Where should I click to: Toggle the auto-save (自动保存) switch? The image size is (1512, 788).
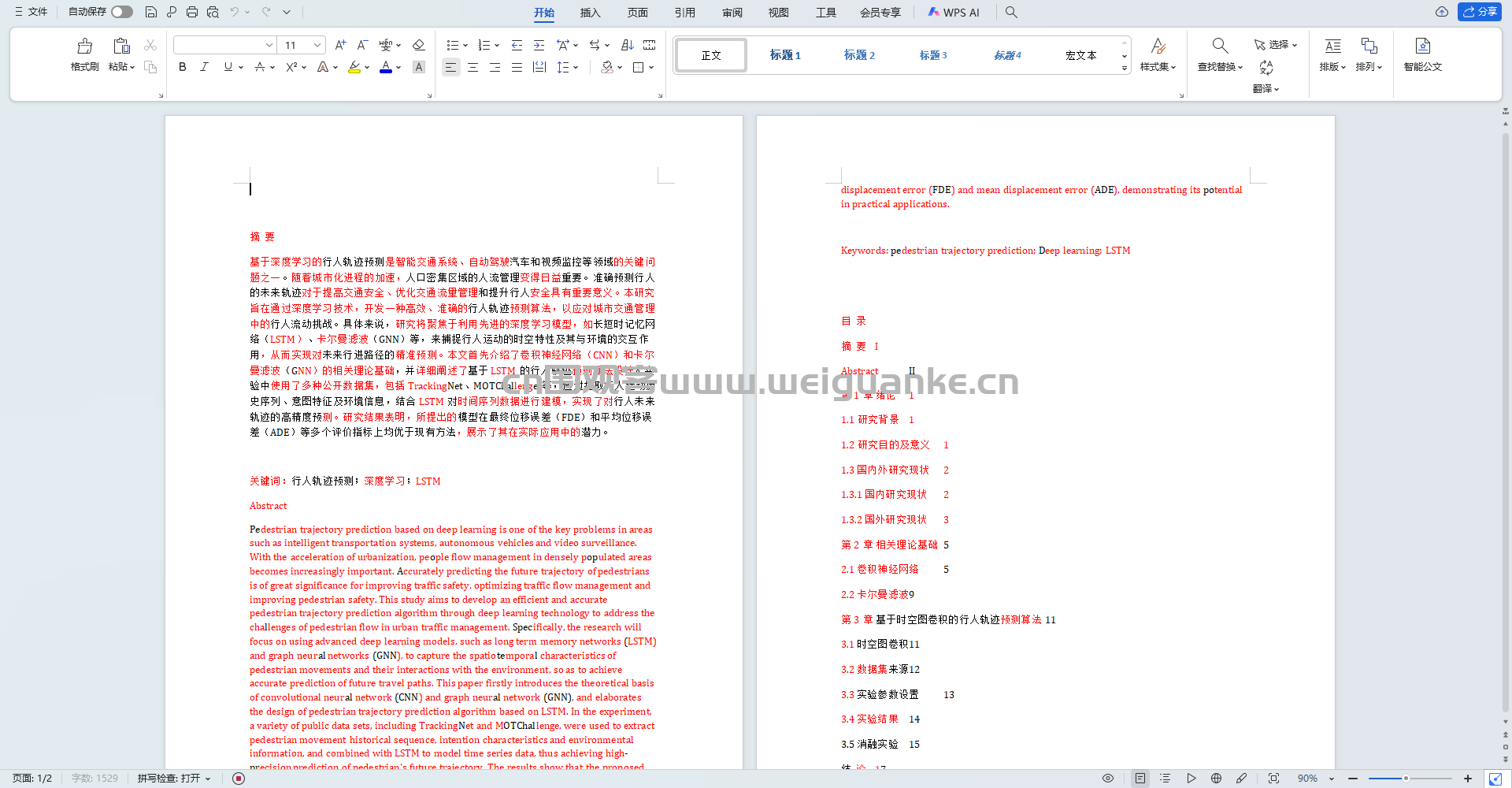coord(121,12)
